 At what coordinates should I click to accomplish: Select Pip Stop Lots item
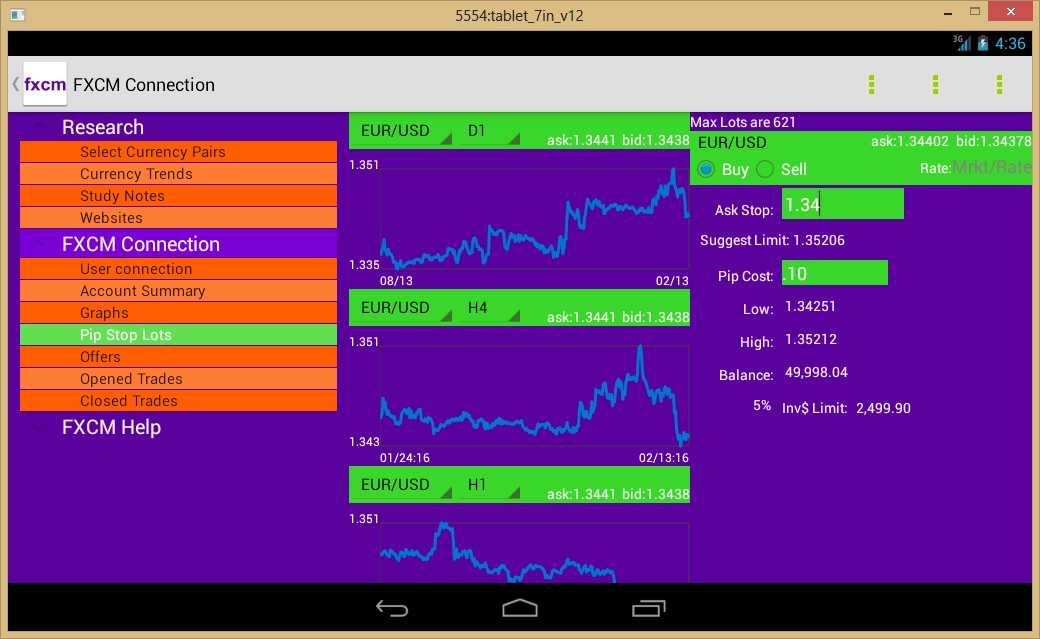(178, 334)
